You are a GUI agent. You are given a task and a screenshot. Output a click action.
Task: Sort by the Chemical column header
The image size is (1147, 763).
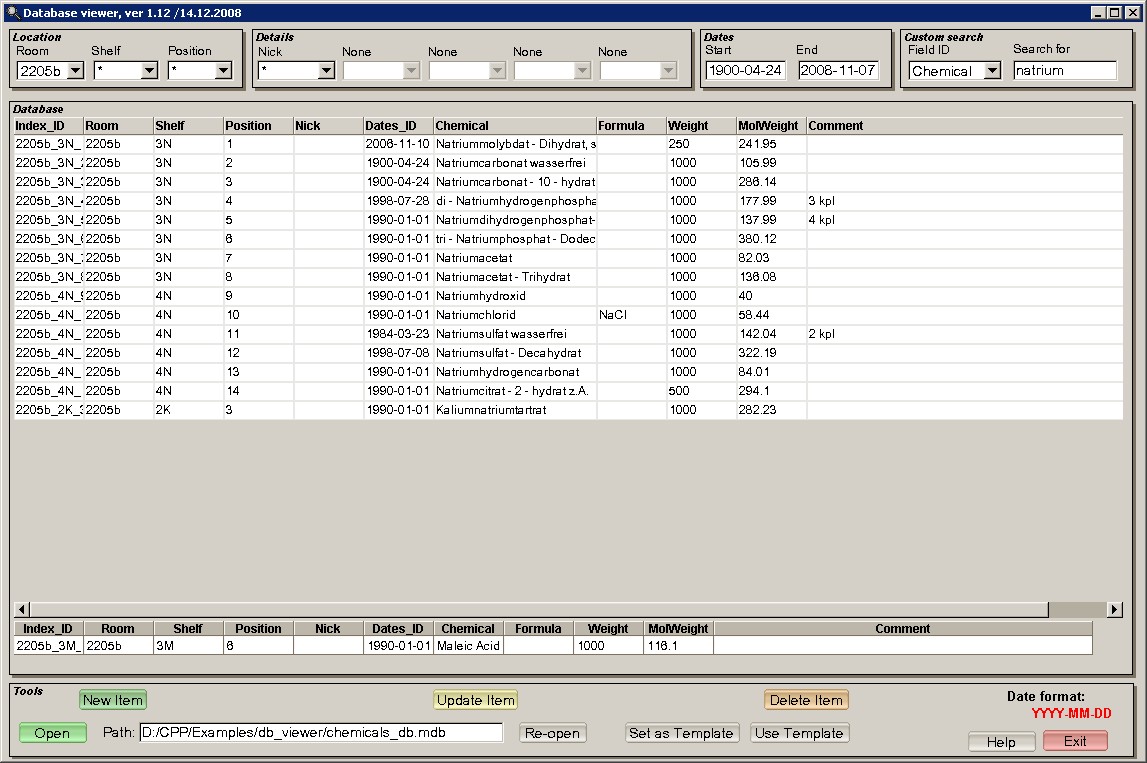tap(514, 126)
